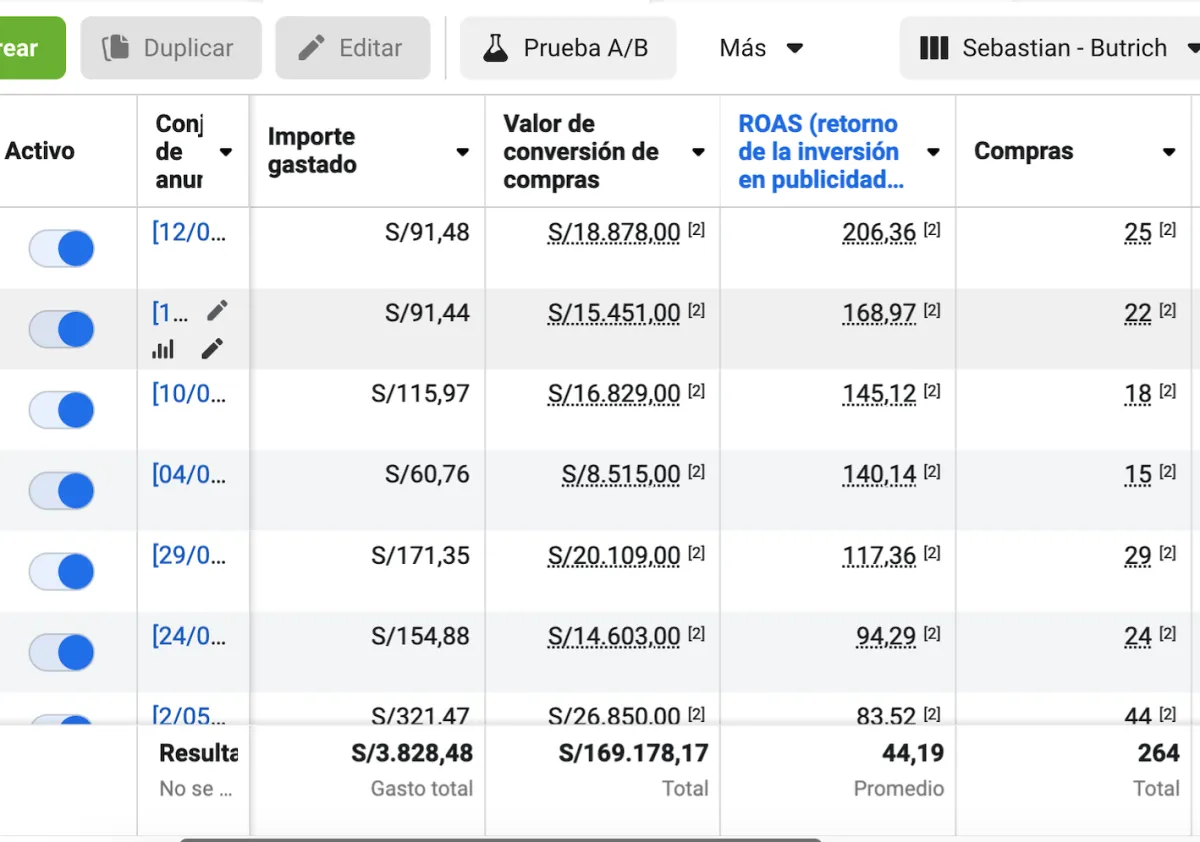The image size is (1200, 842).
Task: Click the columns icon beside Sebastian - Butrich
Action: click(933, 48)
